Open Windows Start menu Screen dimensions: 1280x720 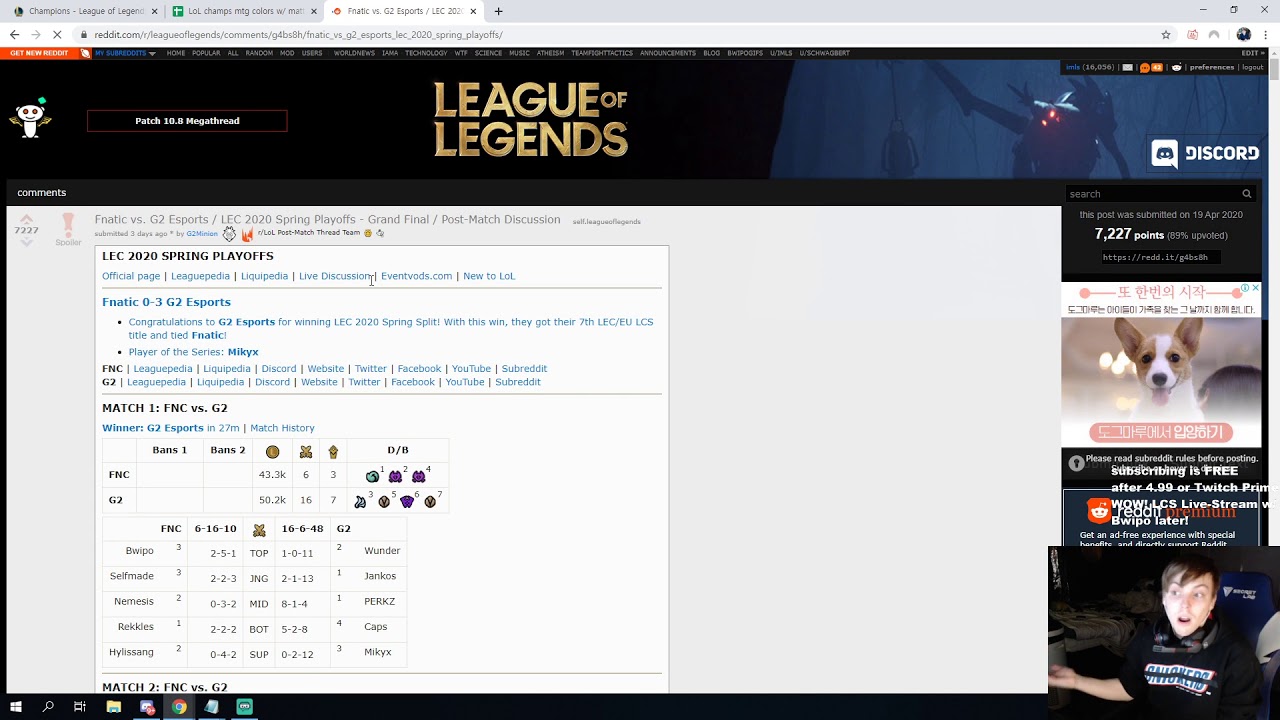click(16, 707)
